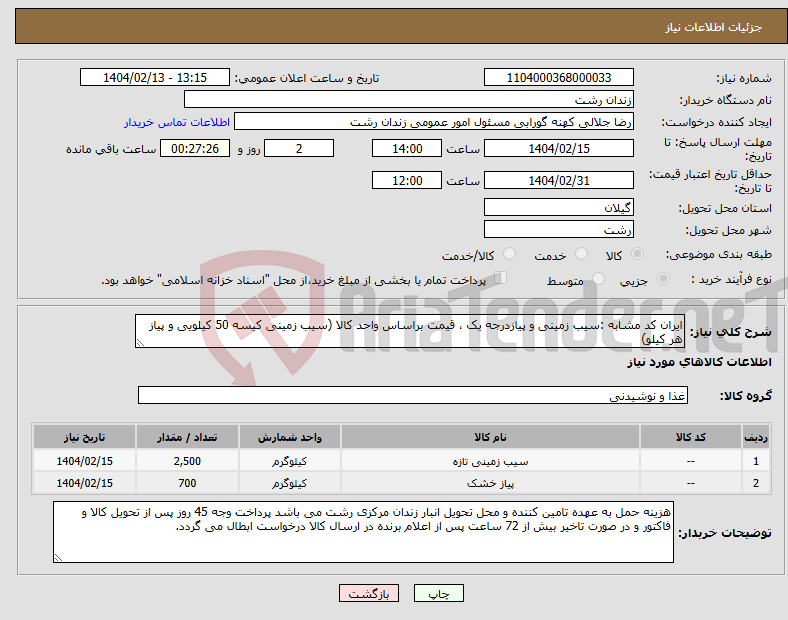The height and width of the screenshot is (620, 788).
Task: Select the سیب زمینی تازه item cell
Action: point(490,461)
